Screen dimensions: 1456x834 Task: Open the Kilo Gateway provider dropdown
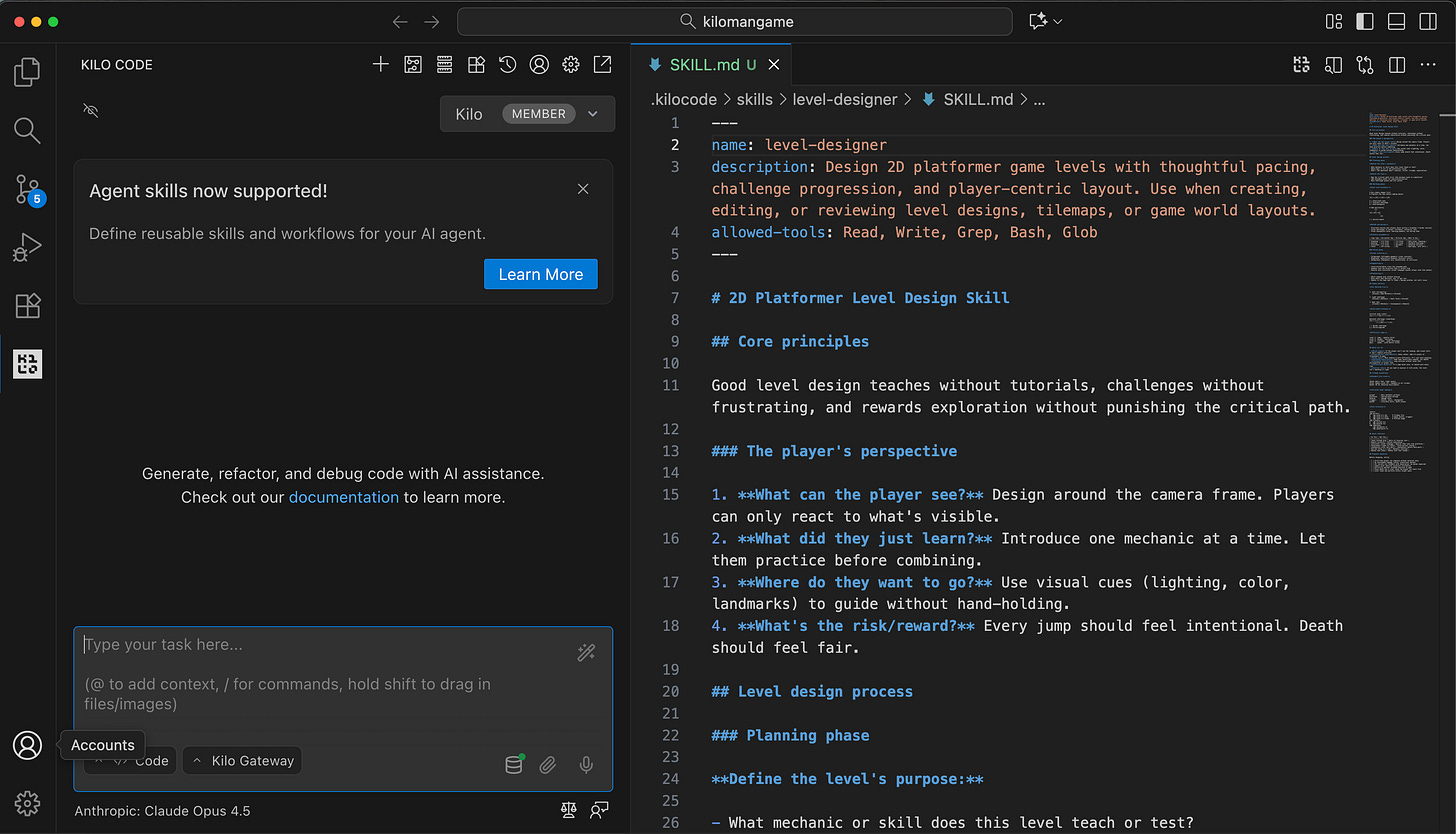pyautogui.click(x=242, y=761)
